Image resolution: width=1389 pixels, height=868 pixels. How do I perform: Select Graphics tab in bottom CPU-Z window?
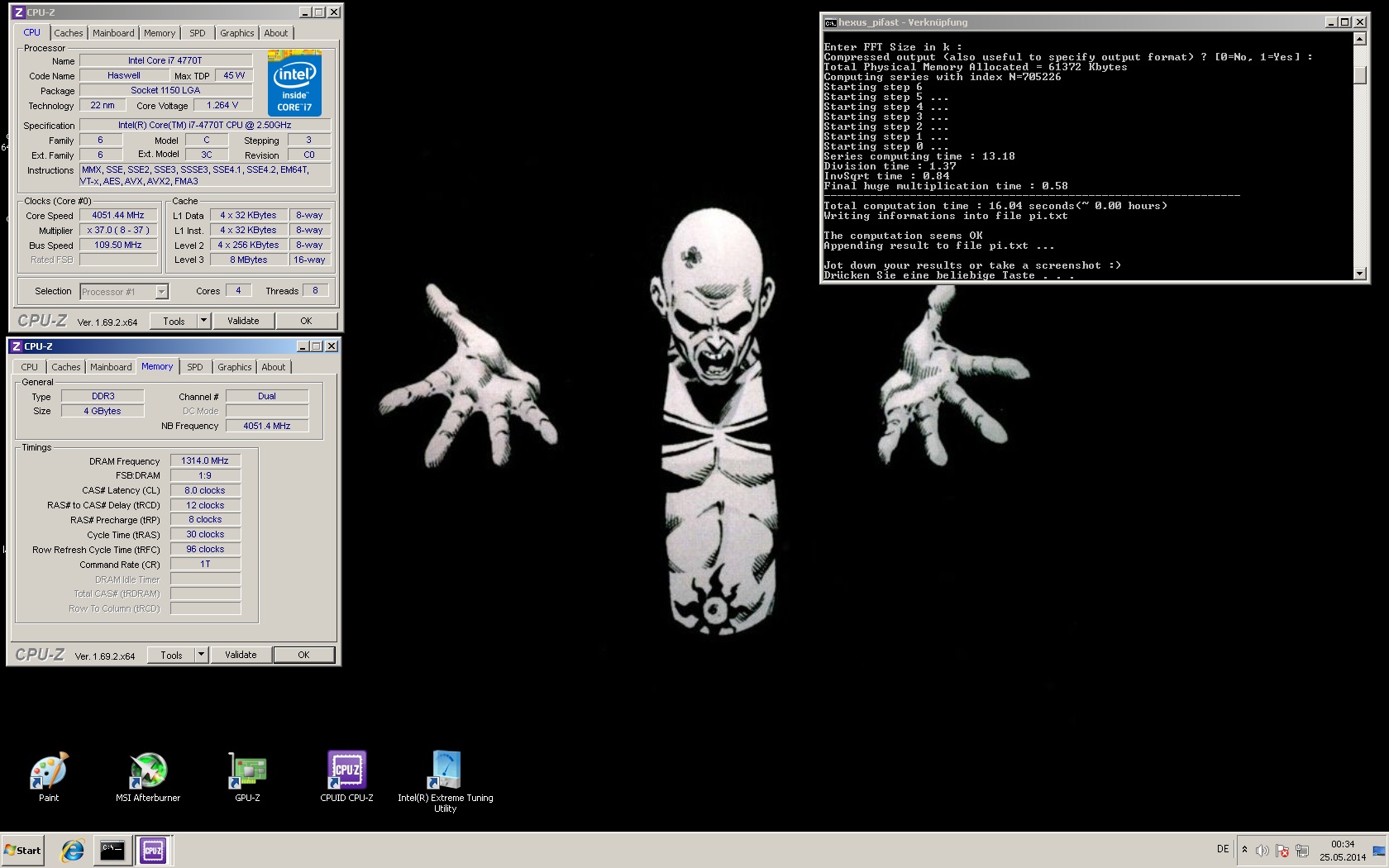pos(235,367)
